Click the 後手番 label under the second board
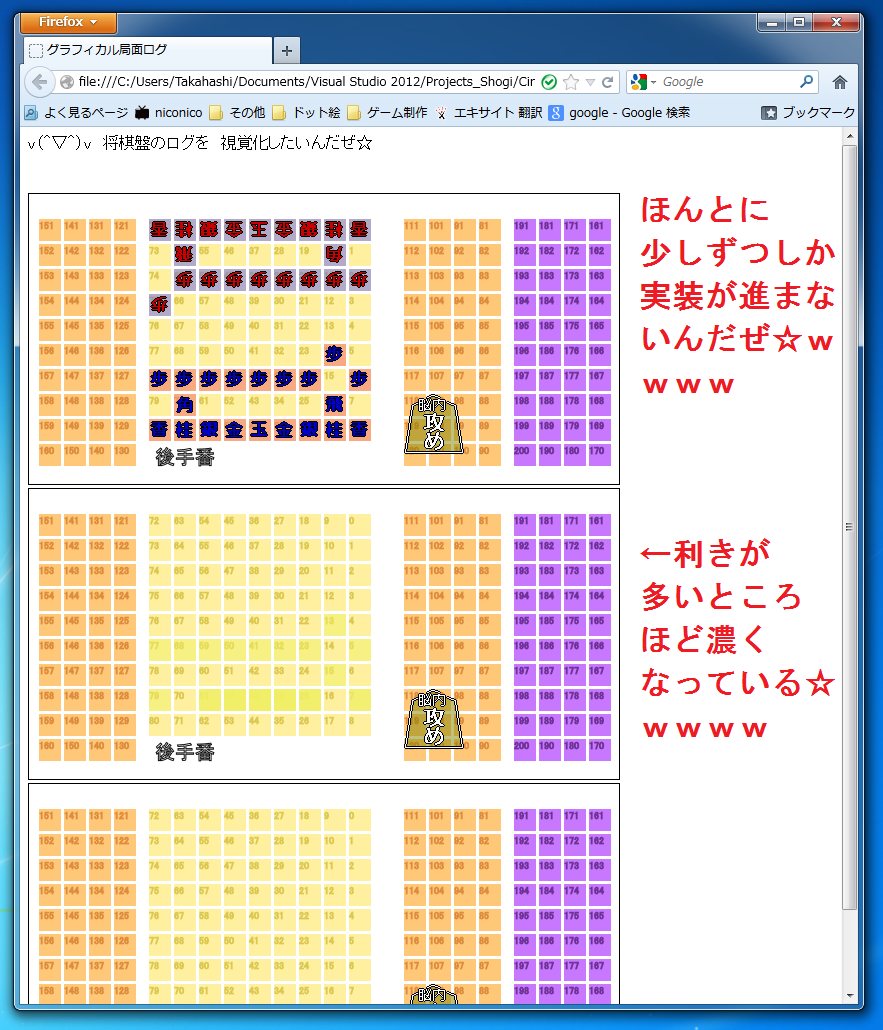 185,752
